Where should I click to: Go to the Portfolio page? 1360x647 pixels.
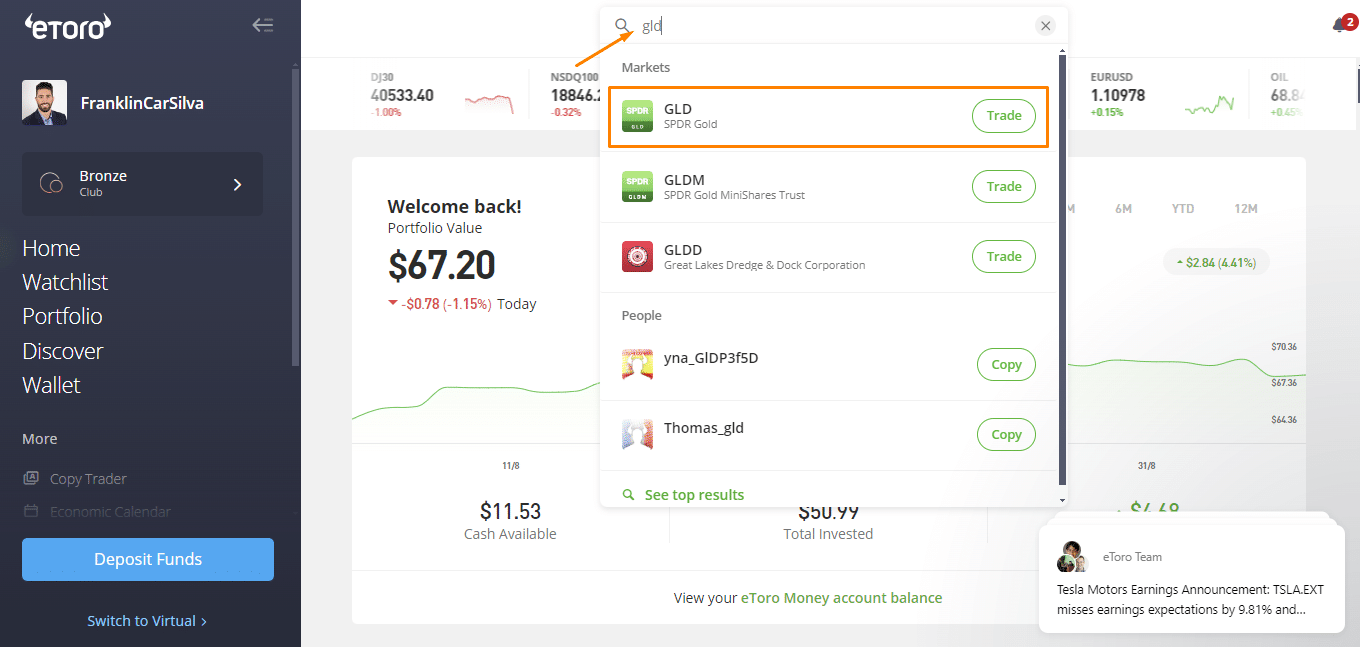tap(62, 316)
